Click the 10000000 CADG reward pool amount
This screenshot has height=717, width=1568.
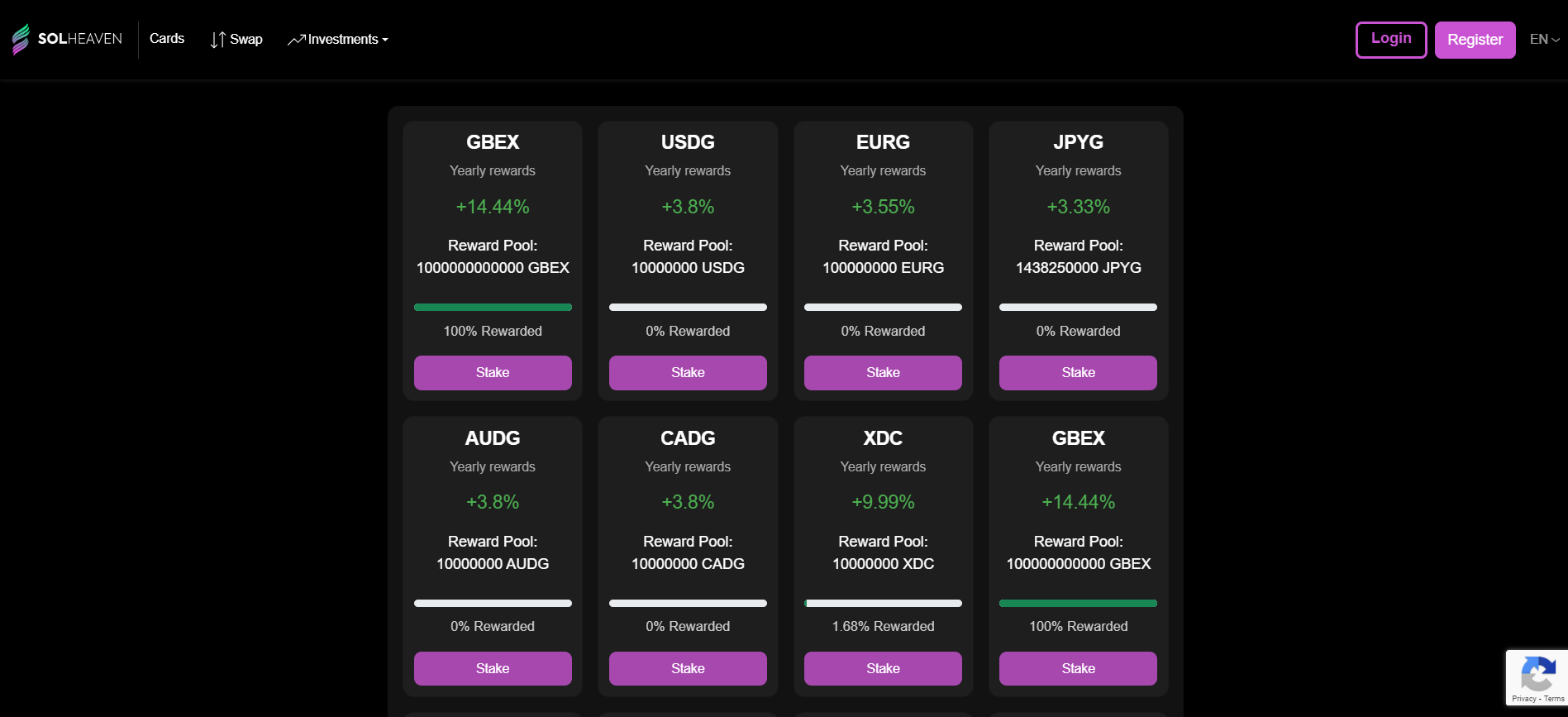688,564
